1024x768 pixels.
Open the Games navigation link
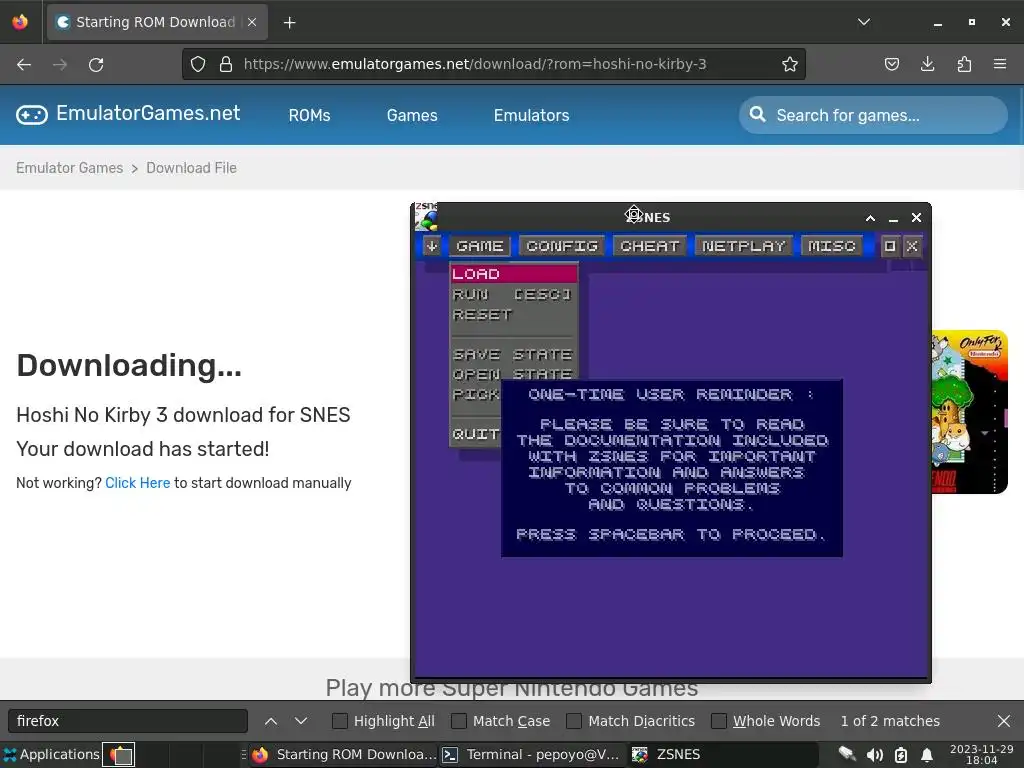click(x=412, y=116)
